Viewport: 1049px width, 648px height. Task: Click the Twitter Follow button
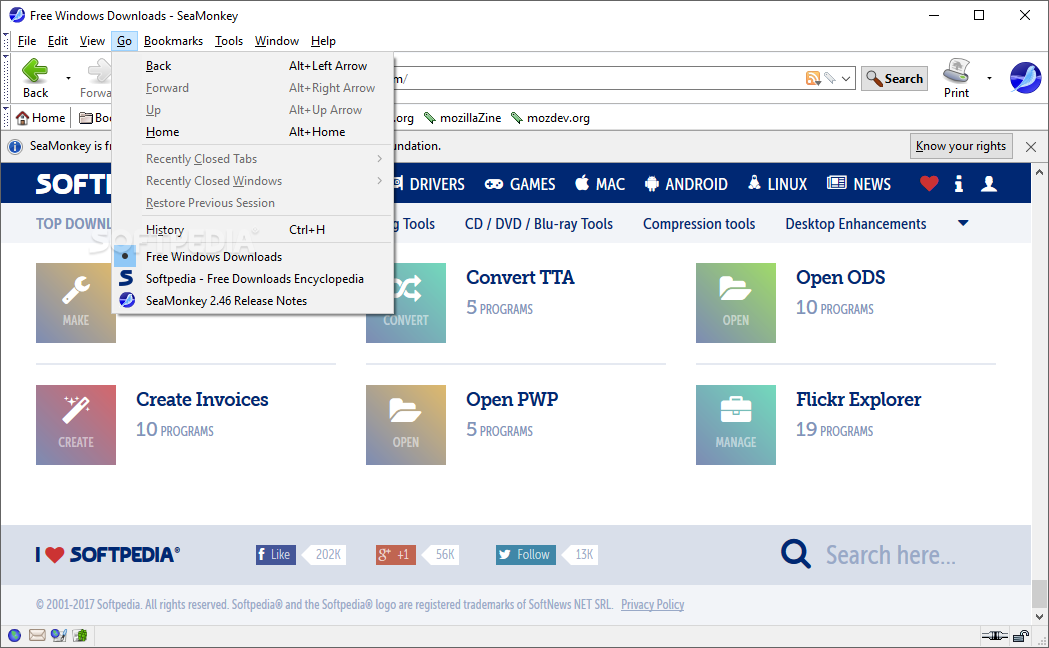tap(526, 554)
